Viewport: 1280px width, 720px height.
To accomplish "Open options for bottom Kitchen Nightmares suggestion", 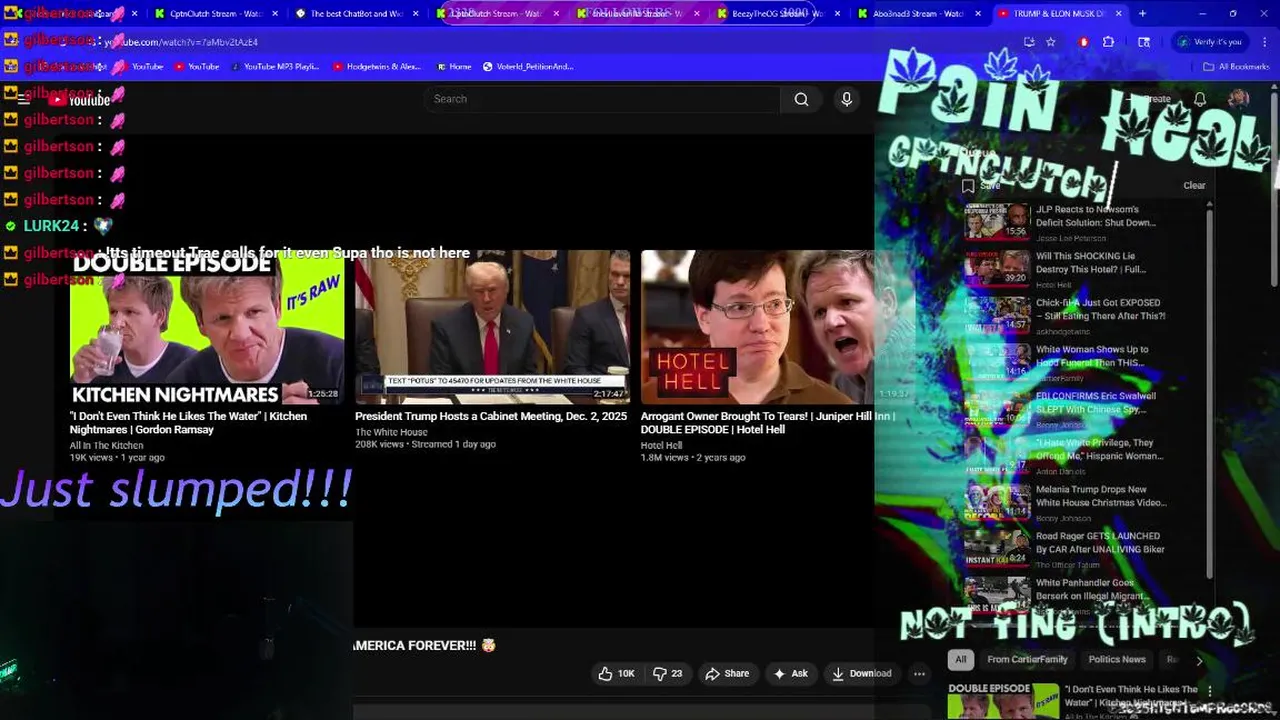I will click(1210, 692).
